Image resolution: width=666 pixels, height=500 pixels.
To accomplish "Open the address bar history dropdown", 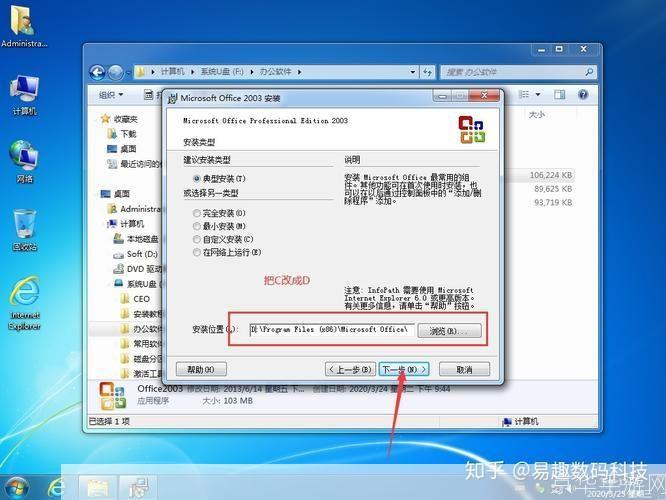I will pyautogui.click(x=413, y=72).
